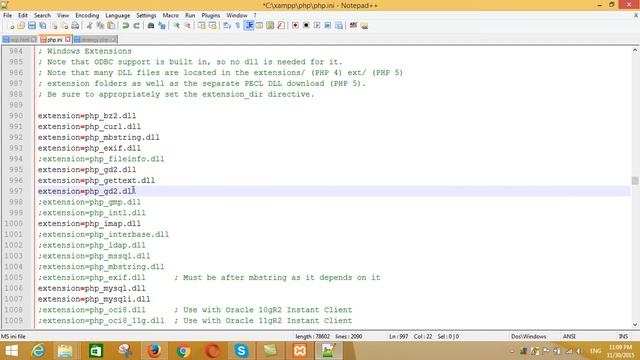This screenshot has height=360, width=640.
Task: Copy selection using the toolbar icon
Action: (x=100, y=26)
